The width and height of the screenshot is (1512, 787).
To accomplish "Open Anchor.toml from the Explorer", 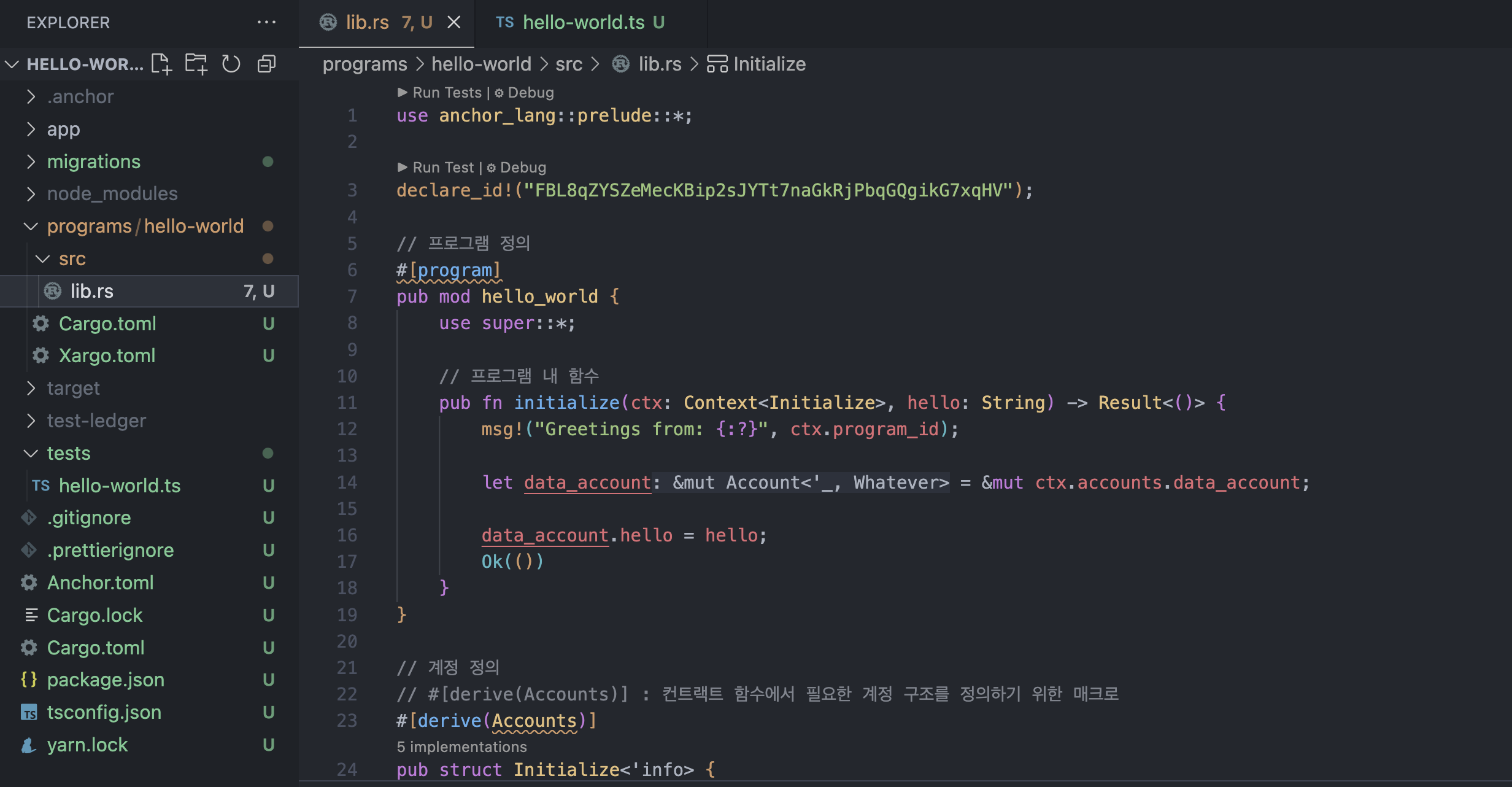I will pos(100,583).
